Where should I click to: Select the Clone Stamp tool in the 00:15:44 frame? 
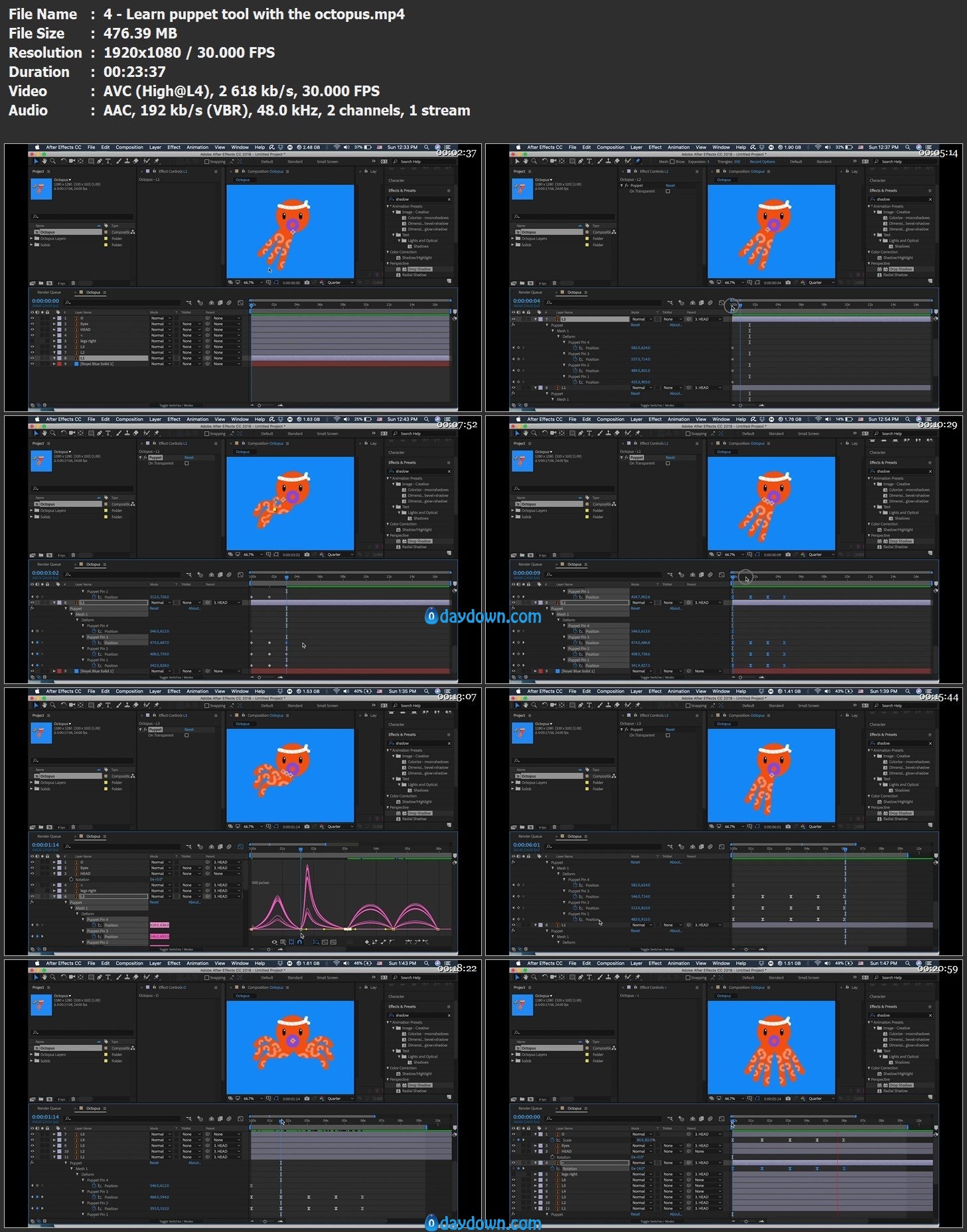pos(609,705)
